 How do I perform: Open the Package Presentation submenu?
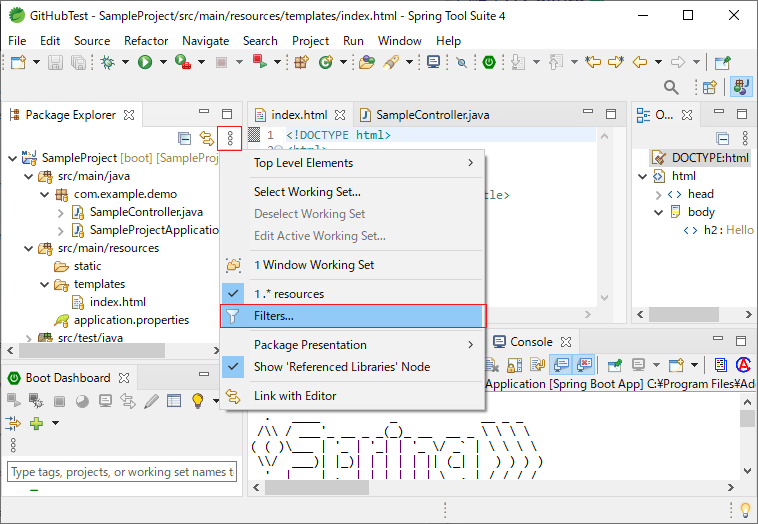tap(353, 345)
